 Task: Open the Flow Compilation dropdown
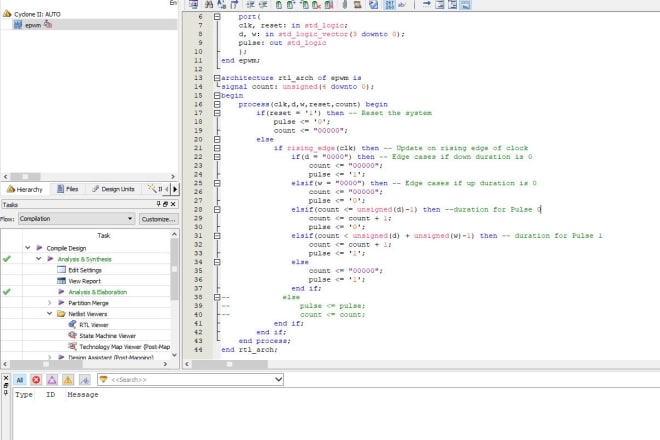pos(76,219)
